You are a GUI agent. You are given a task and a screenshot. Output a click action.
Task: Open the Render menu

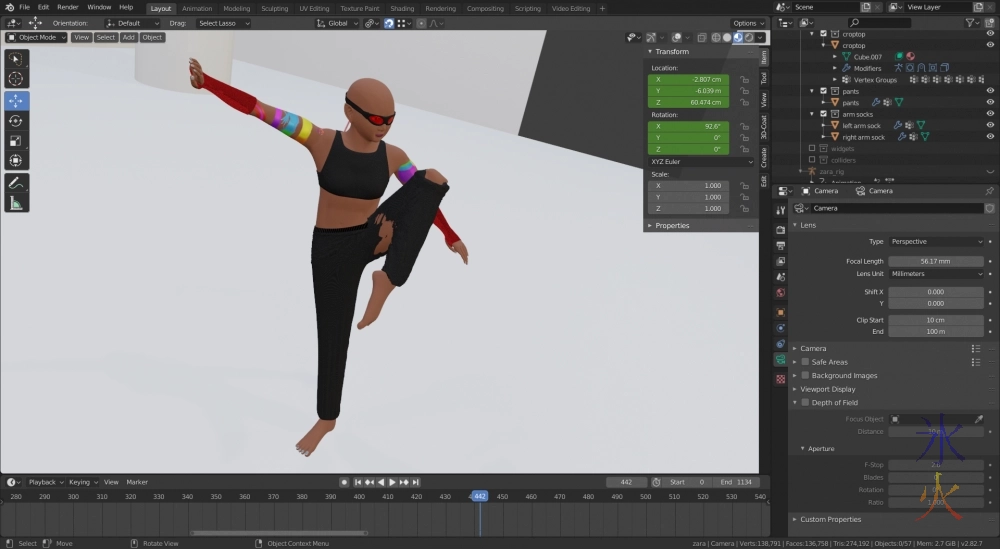(67, 7)
